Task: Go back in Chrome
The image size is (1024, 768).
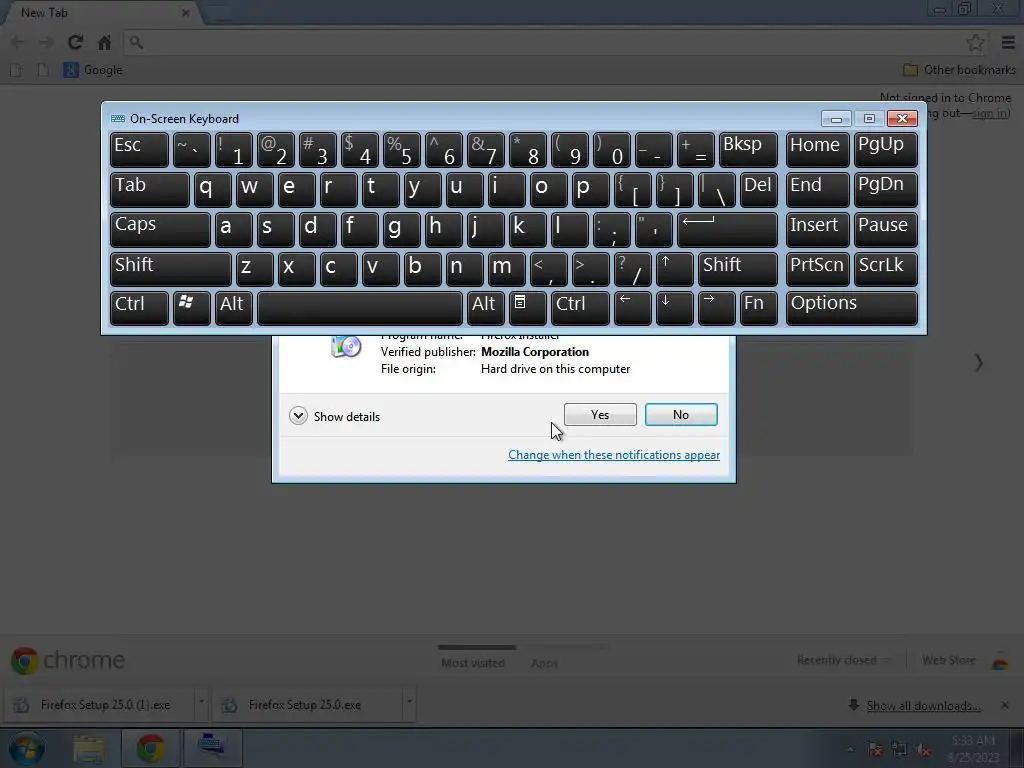Action: pos(18,42)
